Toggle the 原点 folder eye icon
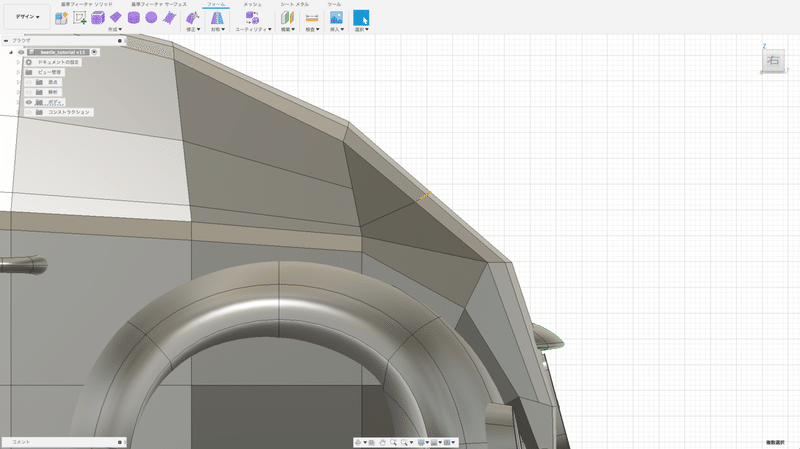 coord(28,82)
